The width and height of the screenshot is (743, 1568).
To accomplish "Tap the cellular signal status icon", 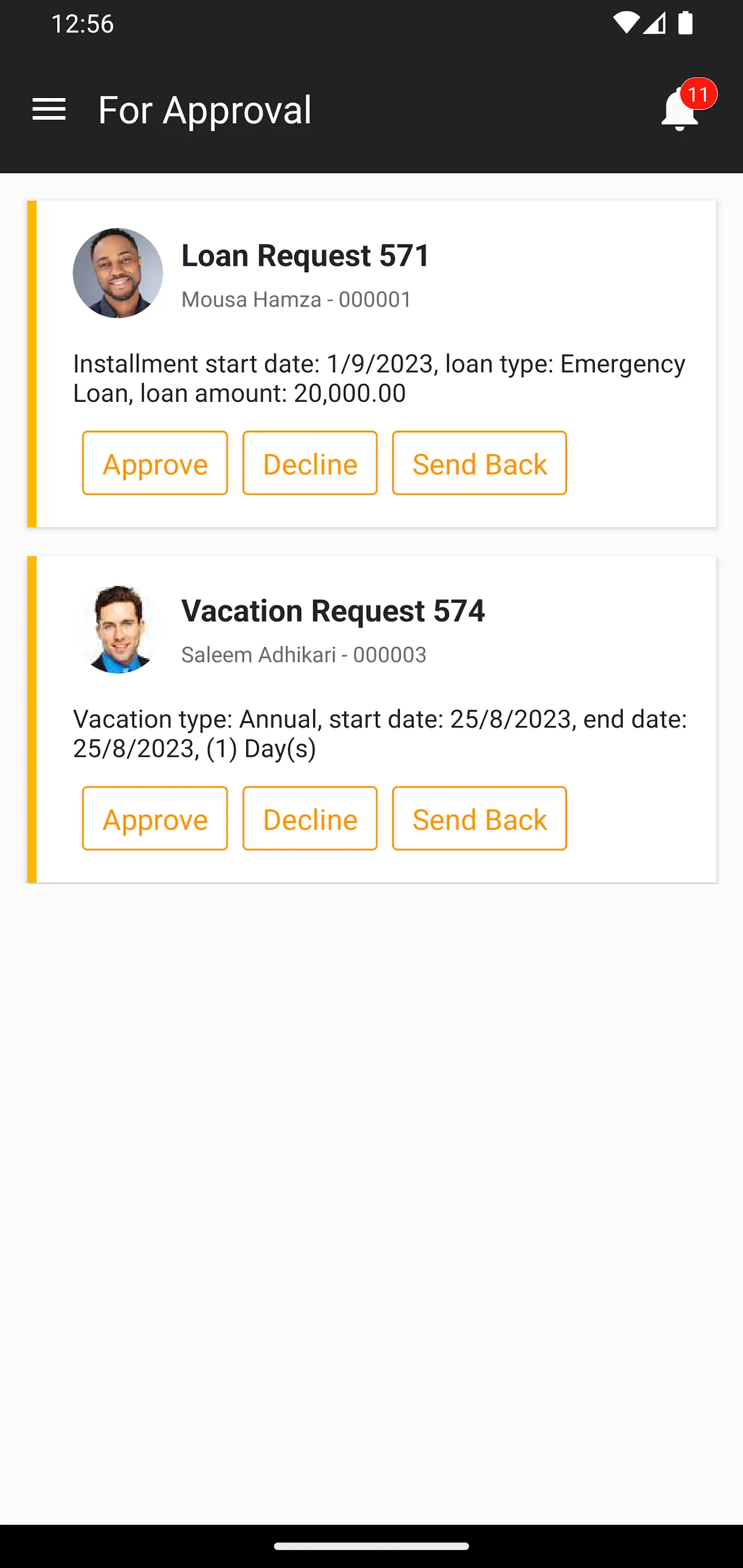I will point(654,24).
